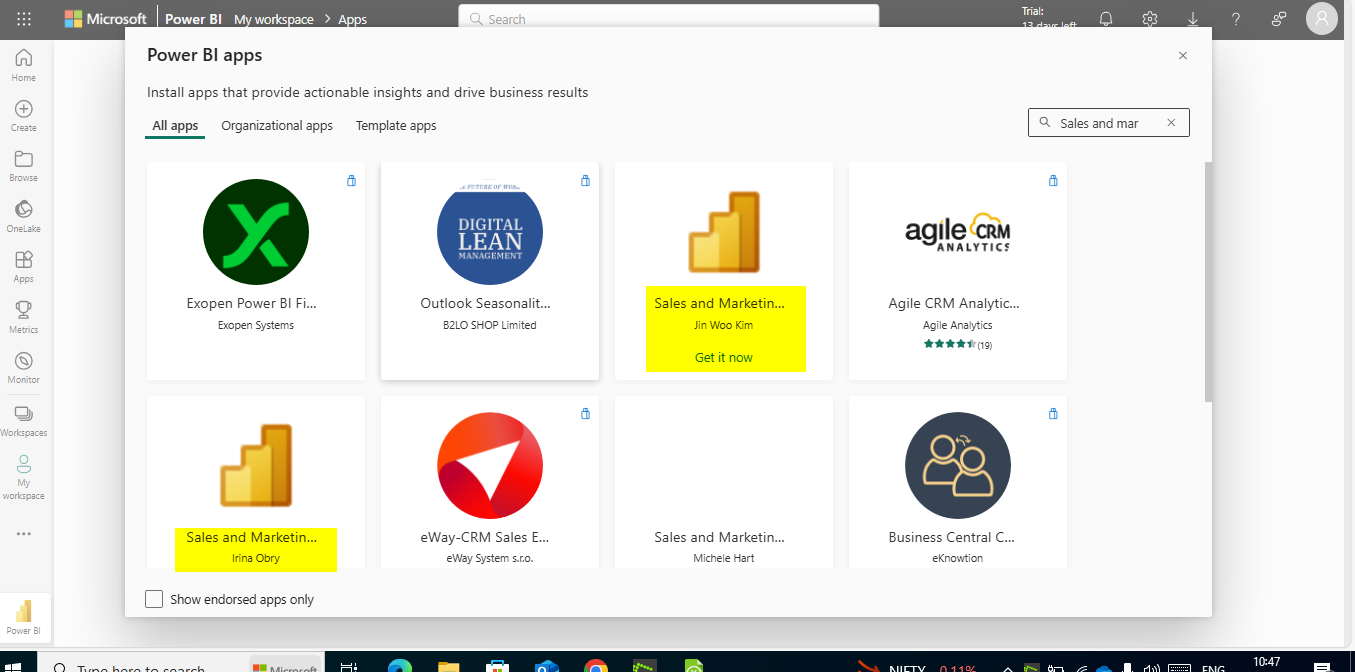Switch to Organizational apps tab
The height and width of the screenshot is (672, 1355).
[277, 126]
